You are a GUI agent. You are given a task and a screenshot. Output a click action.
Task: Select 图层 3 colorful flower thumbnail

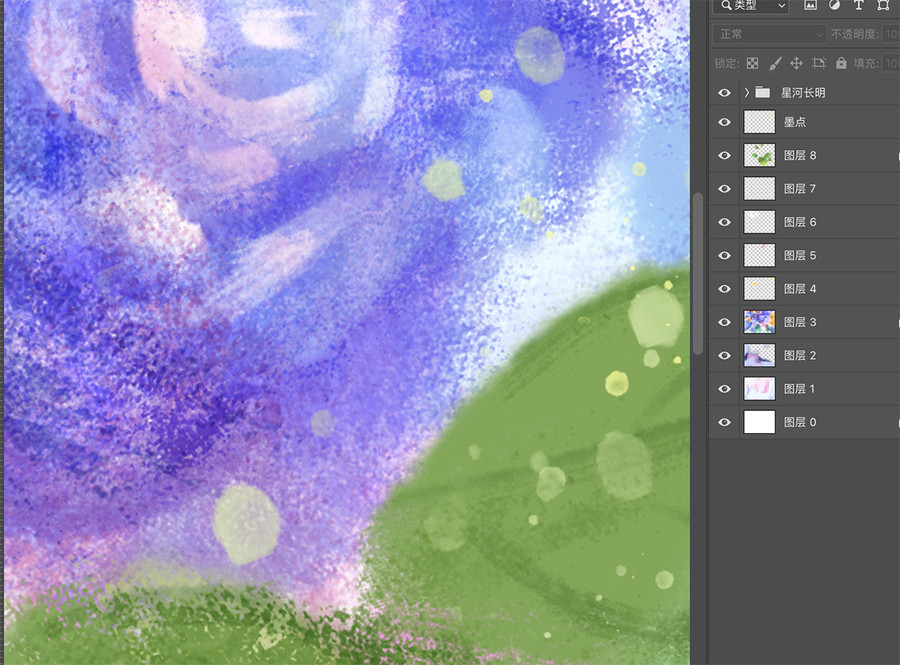point(759,322)
